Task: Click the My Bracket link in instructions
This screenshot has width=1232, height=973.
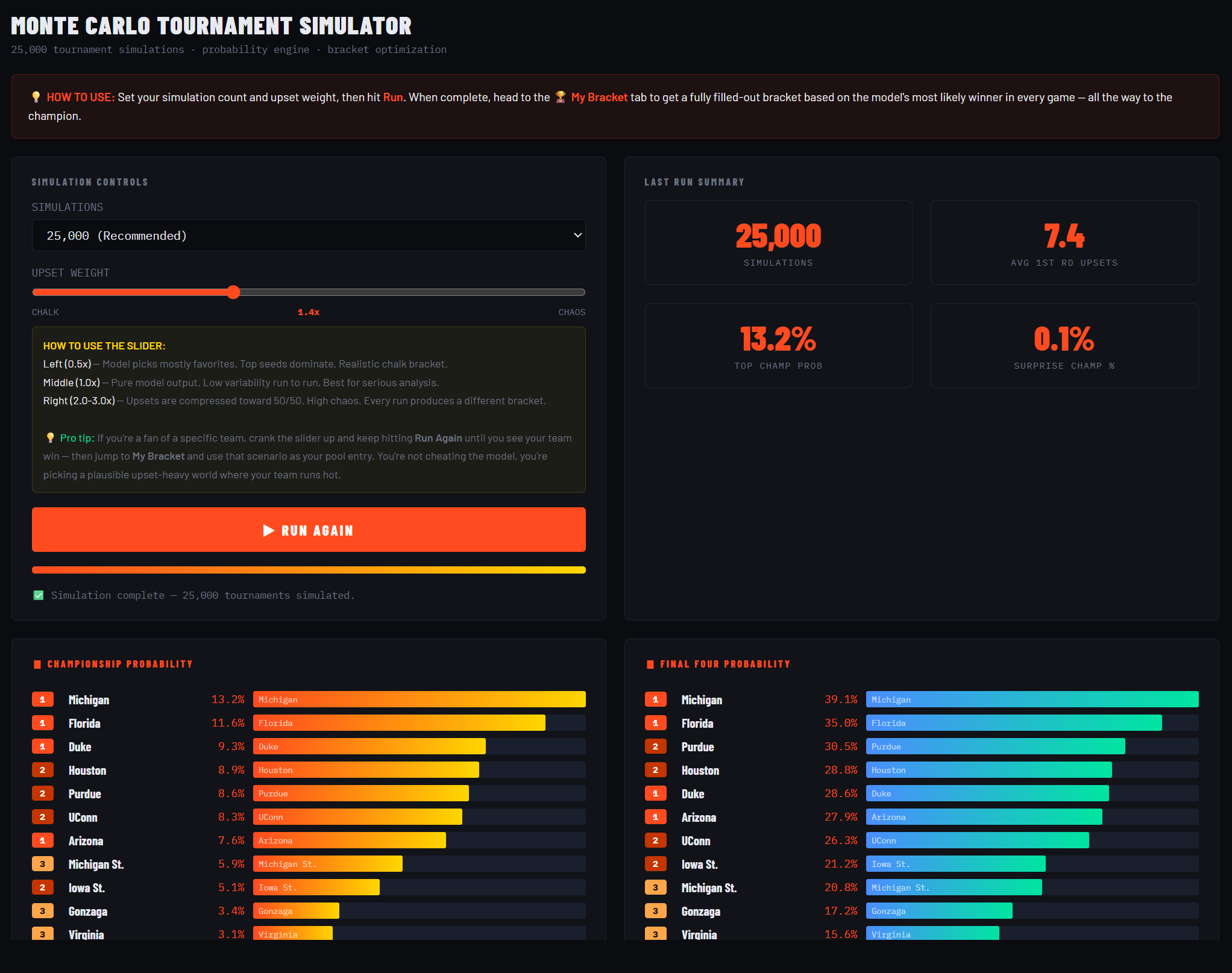Action: pyautogui.click(x=599, y=97)
